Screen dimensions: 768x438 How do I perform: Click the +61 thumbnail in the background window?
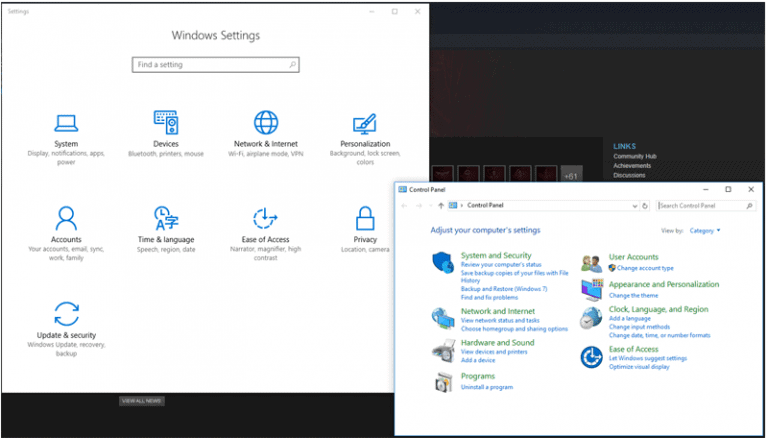[x=571, y=175]
